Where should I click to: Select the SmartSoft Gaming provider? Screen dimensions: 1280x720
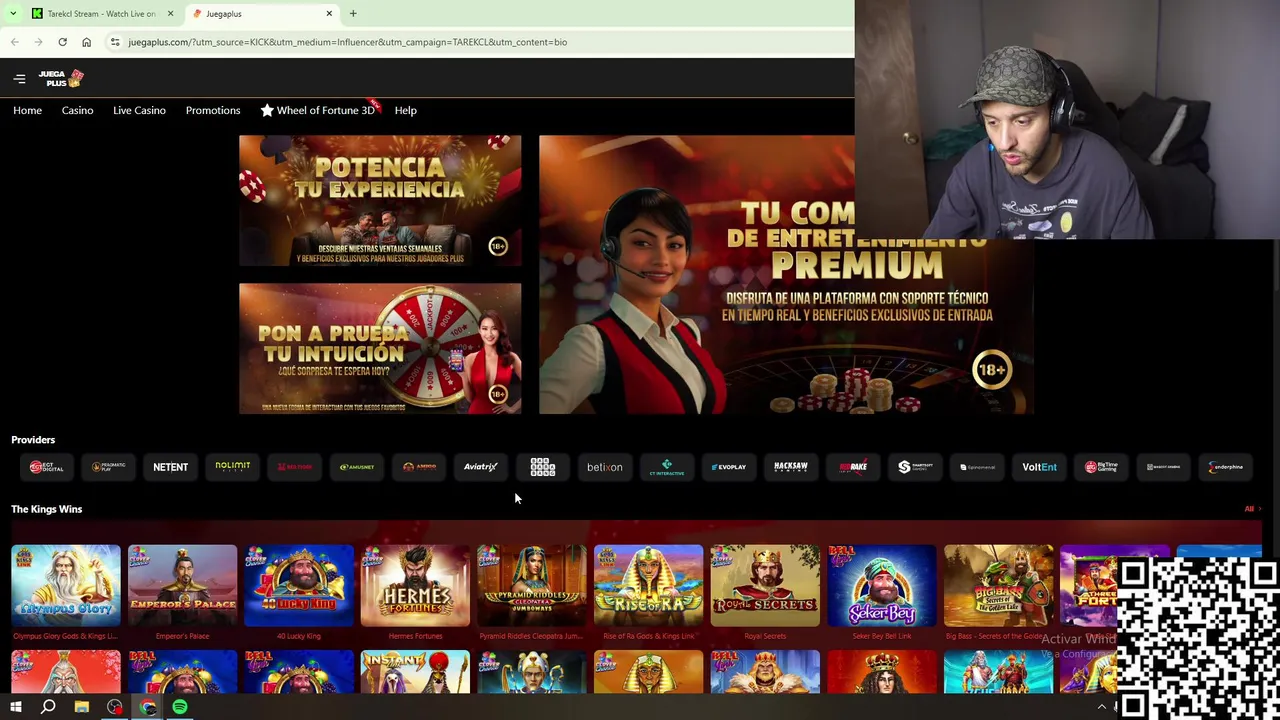pyautogui.click(x=915, y=467)
